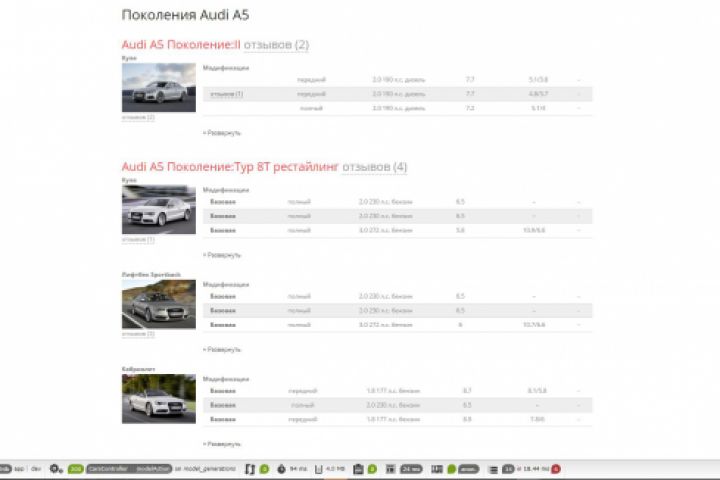Open the database queries icon in debug toolbar

point(493,469)
